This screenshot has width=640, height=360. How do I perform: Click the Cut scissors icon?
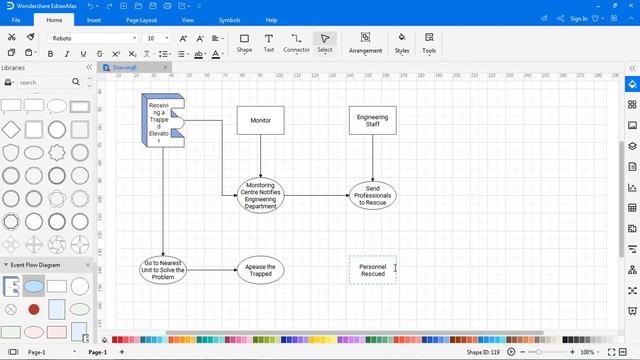click(x=11, y=37)
